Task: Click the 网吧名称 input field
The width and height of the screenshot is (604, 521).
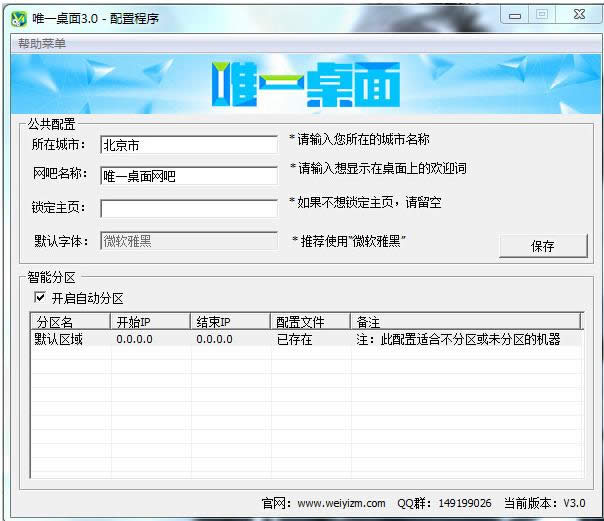Action: [x=189, y=176]
